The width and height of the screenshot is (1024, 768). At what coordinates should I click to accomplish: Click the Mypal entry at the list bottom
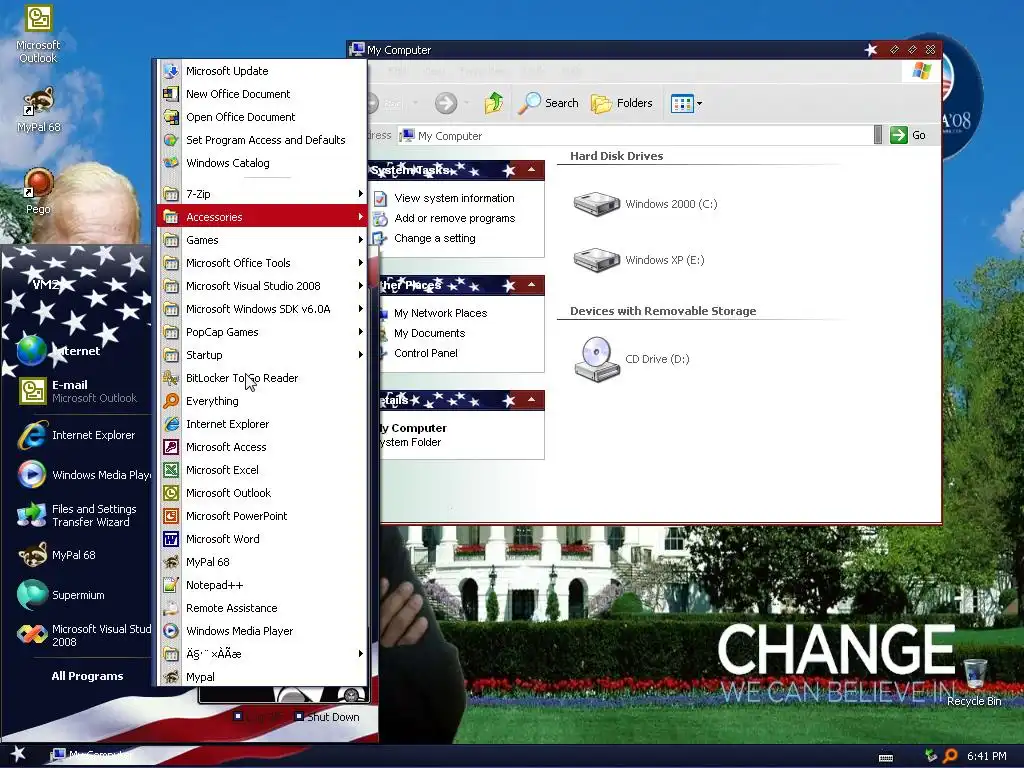point(261,677)
